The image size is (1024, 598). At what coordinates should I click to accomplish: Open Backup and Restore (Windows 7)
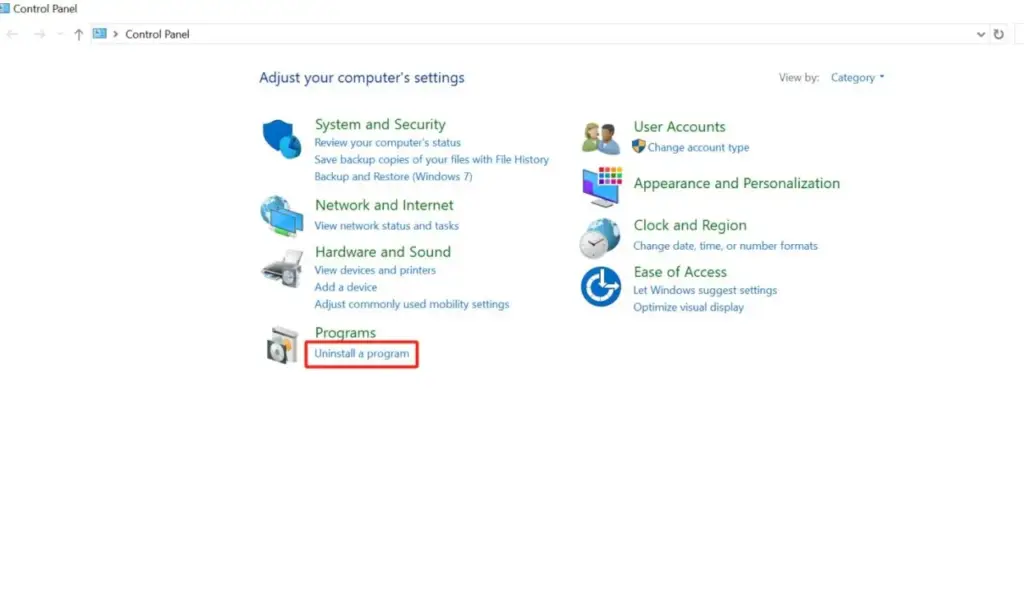(393, 177)
